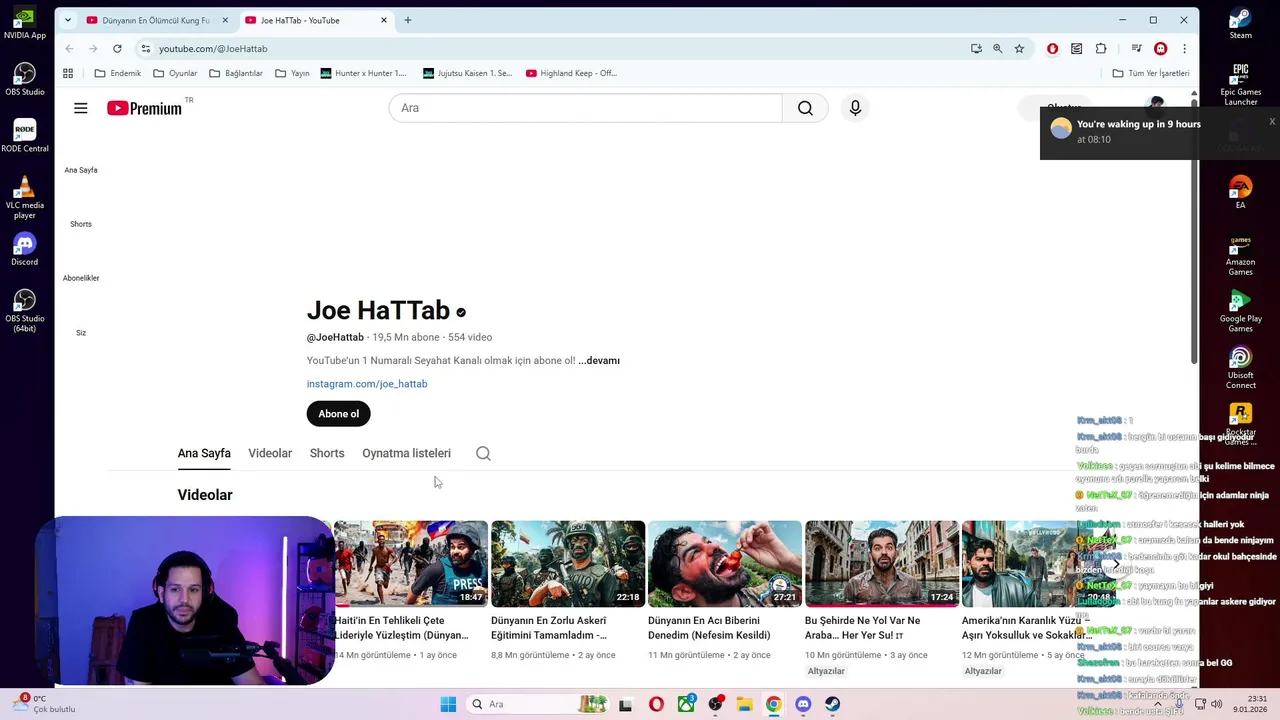Click the install app icon in address bar

tap(976, 48)
